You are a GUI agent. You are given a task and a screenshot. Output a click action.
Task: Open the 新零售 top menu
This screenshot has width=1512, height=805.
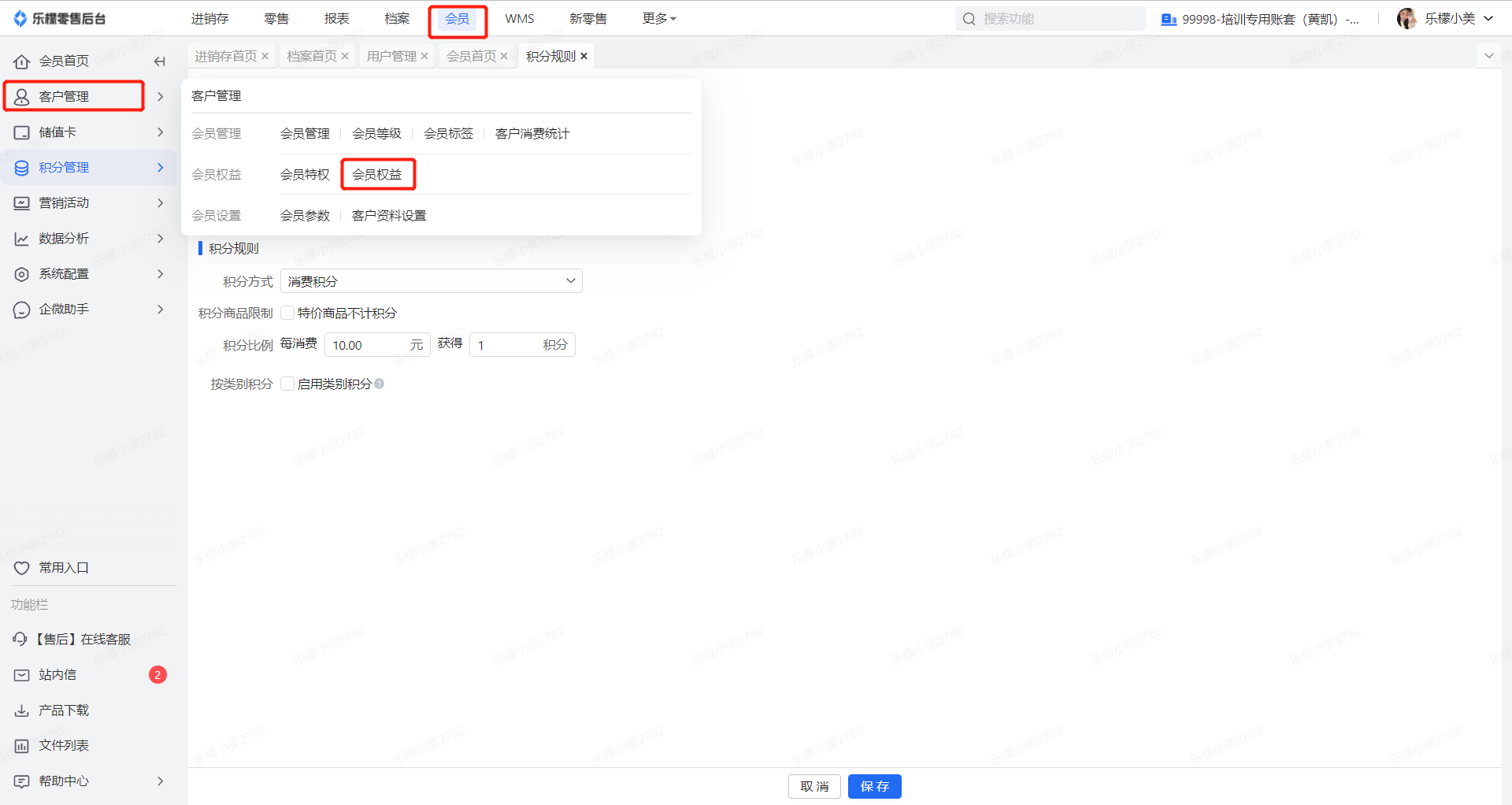588,18
